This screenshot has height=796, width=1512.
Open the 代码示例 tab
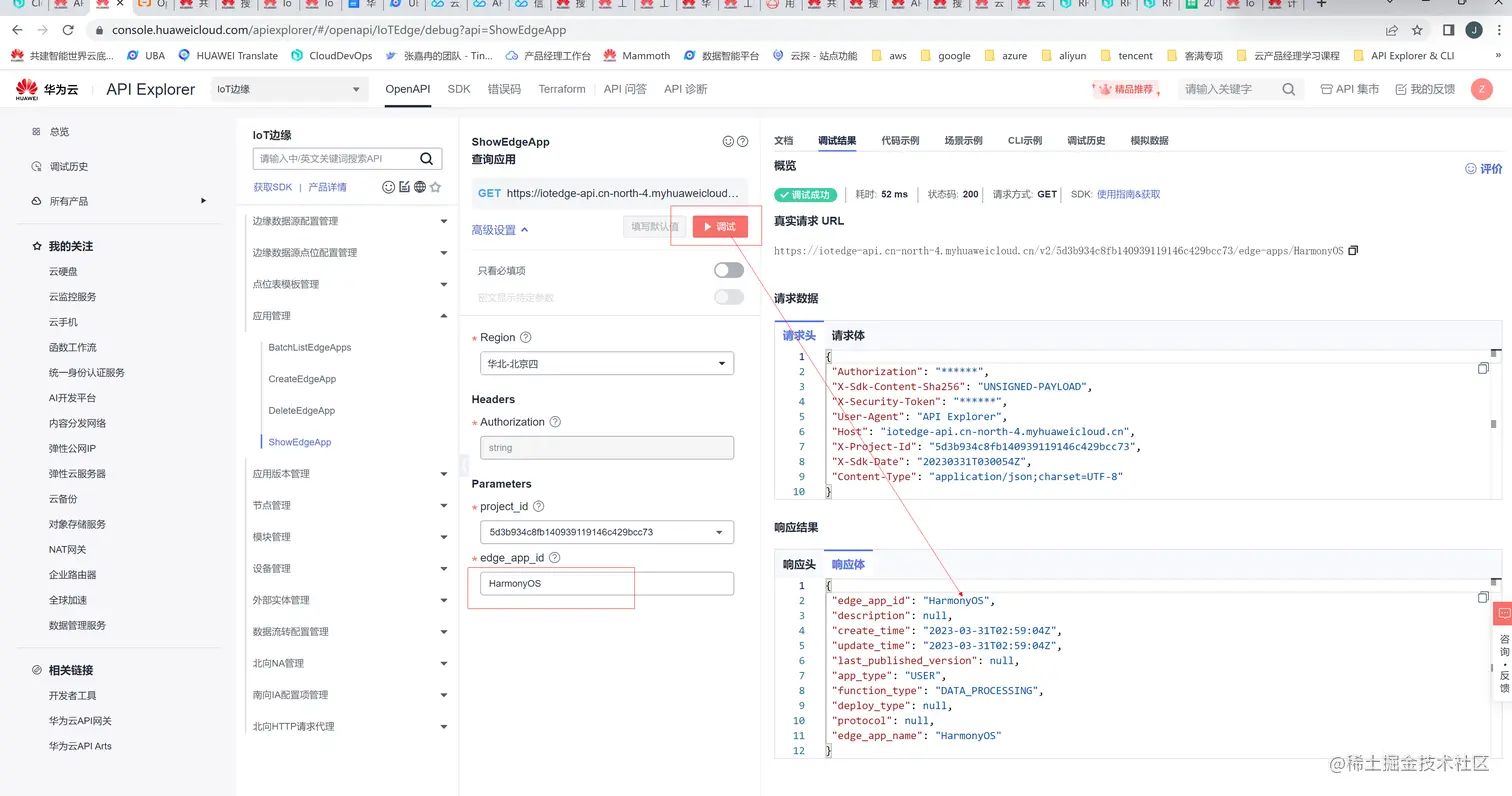pyautogui.click(x=900, y=141)
